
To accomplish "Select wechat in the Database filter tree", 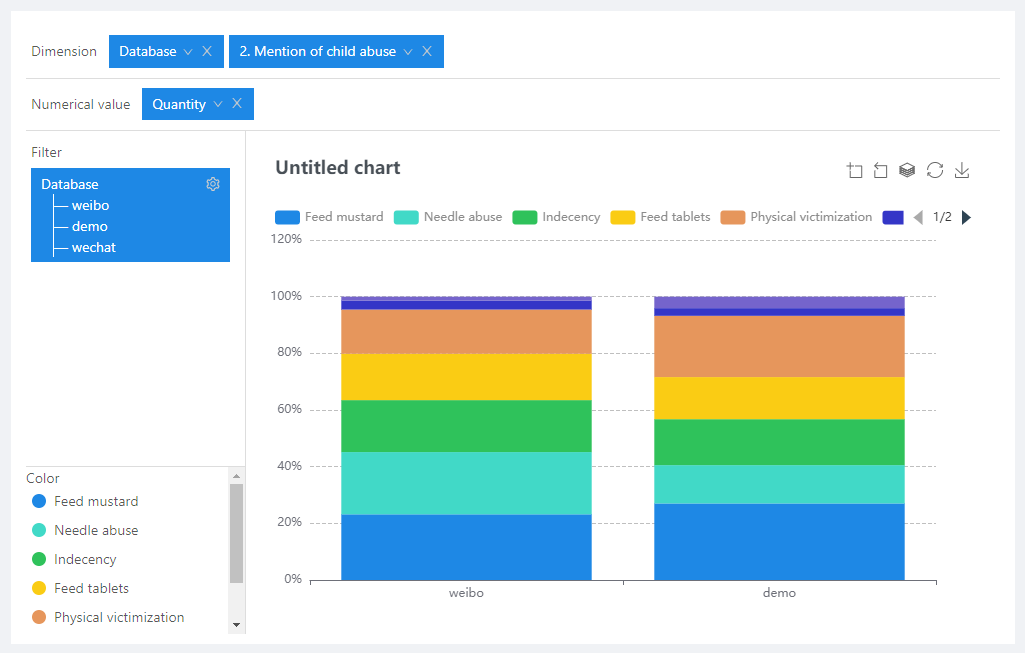I will (x=94, y=247).
